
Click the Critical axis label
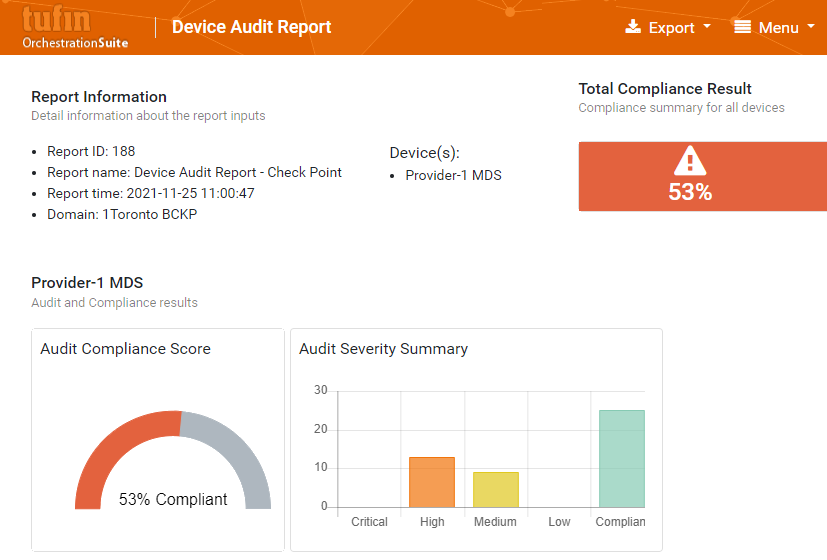(x=369, y=522)
